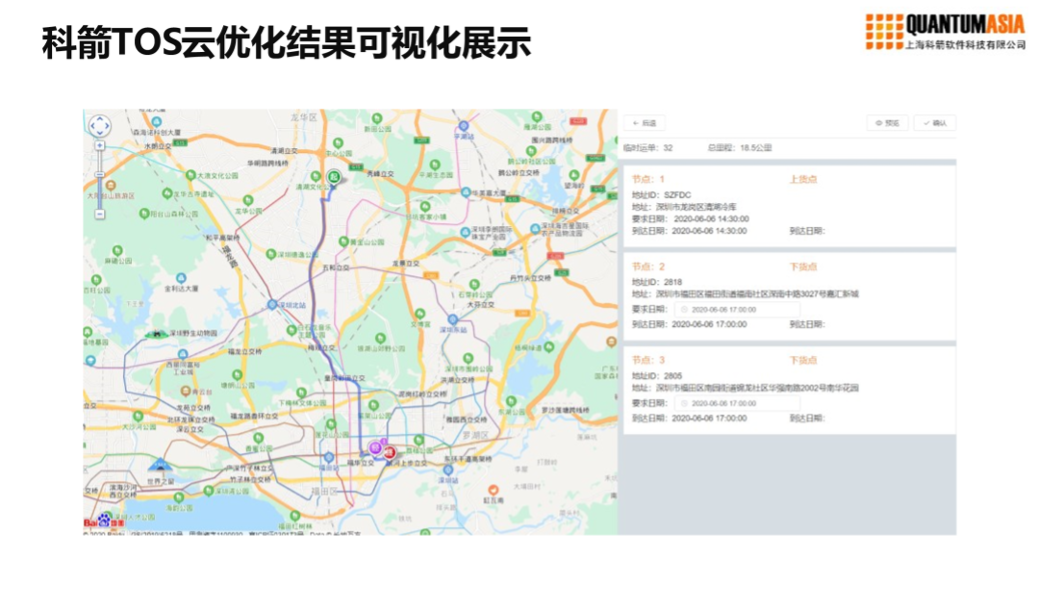
Task: Click the green start marker on route
Action: [x=335, y=177]
